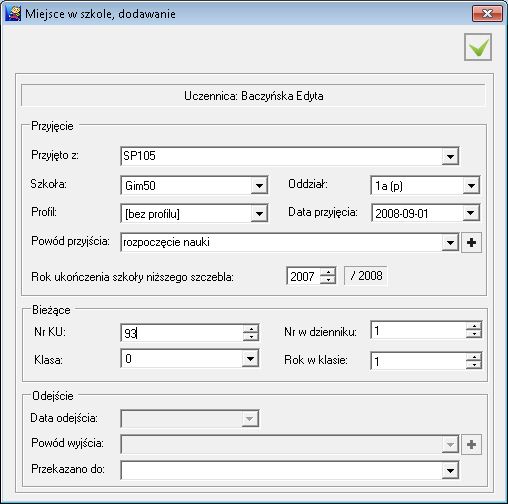Expand the Powód przyjścia dropdown
The image size is (508, 504).
point(450,242)
